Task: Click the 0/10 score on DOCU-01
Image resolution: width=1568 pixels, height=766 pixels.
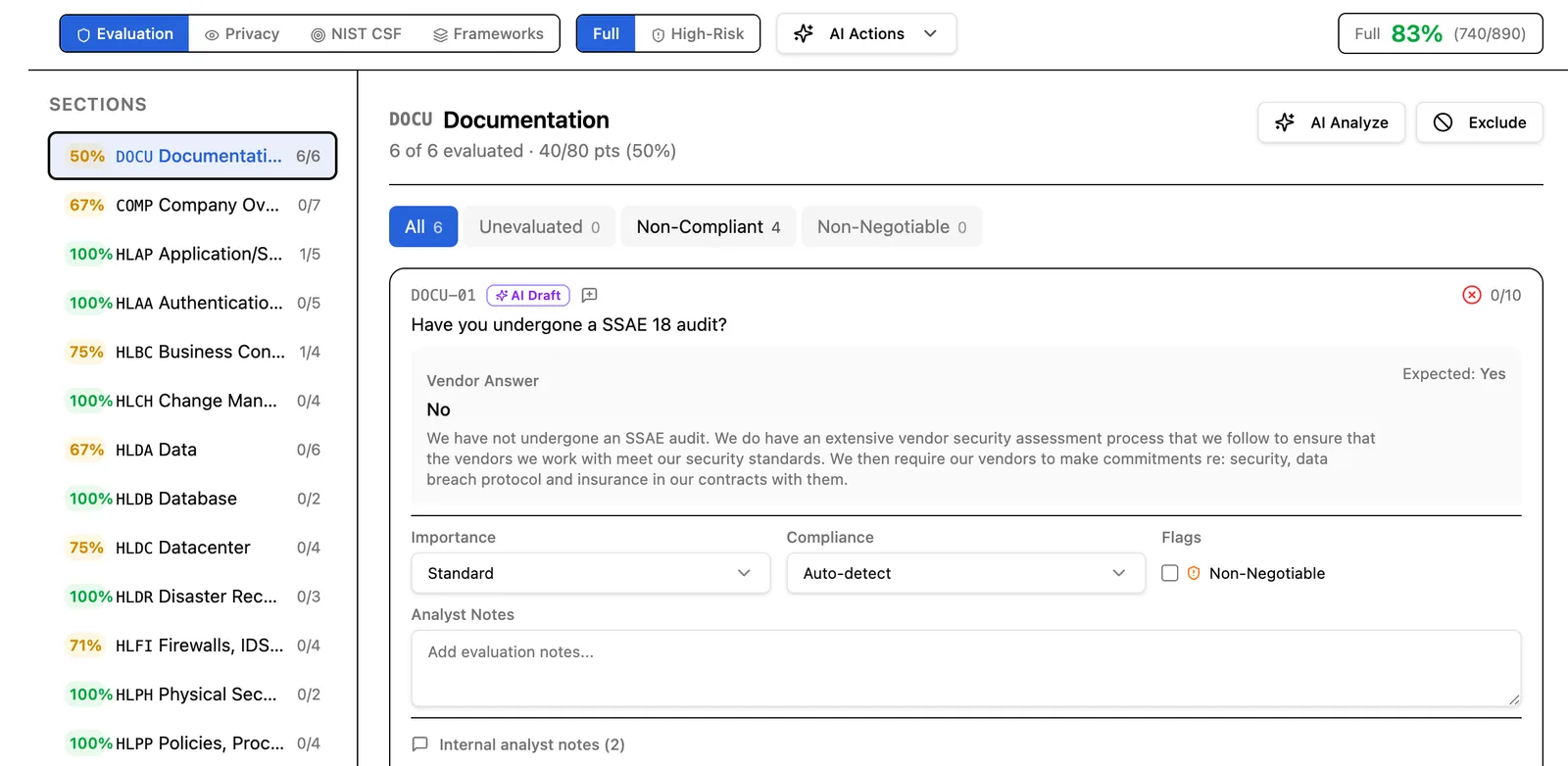Action: pyautogui.click(x=1505, y=295)
